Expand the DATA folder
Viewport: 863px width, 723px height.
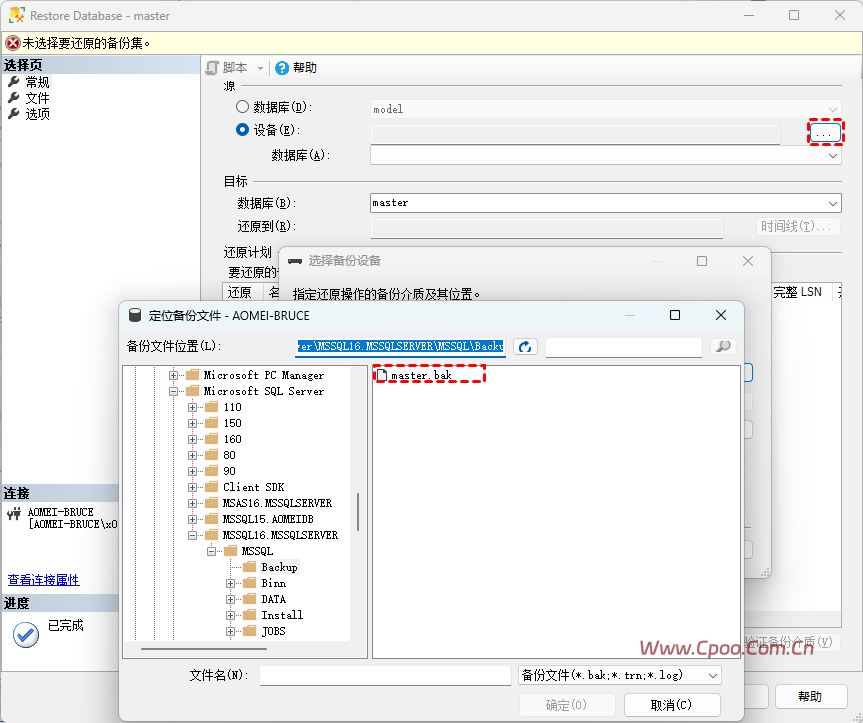coord(231,599)
